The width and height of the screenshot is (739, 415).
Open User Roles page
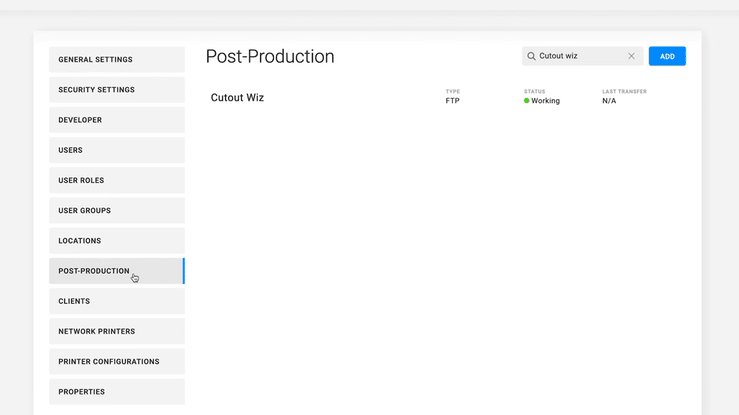pos(116,181)
